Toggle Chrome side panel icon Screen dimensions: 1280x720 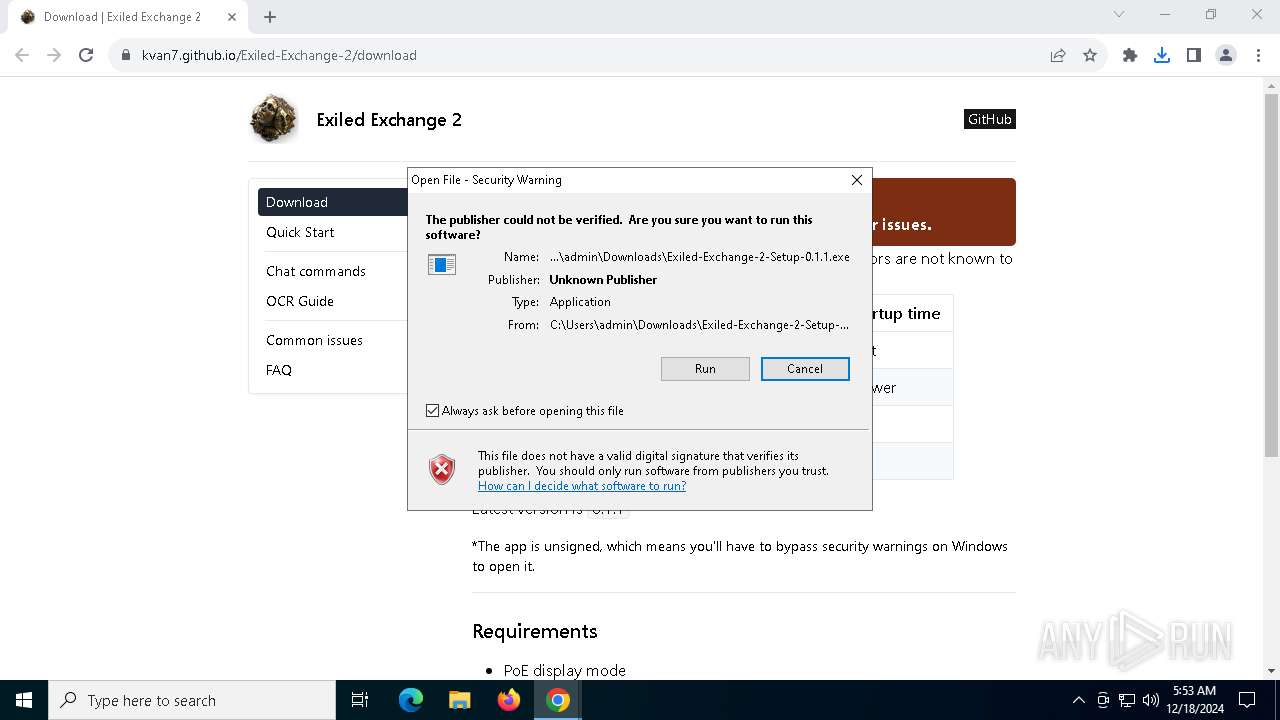tap(1194, 55)
